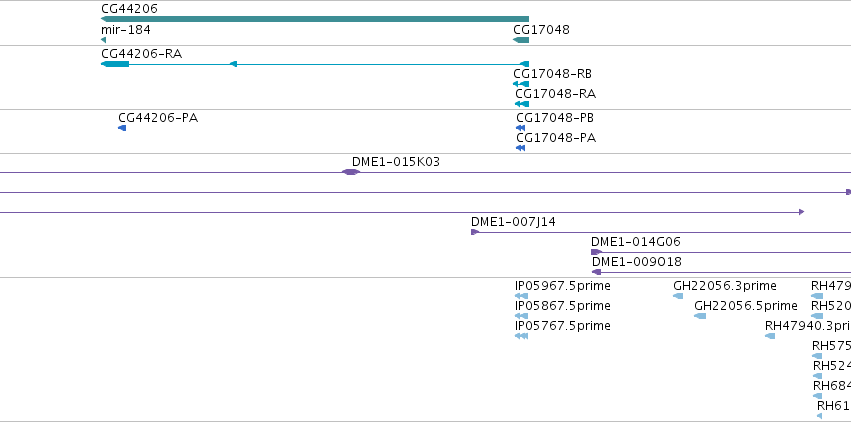This screenshot has height=422, width=851.
Task: Select the EST glyph under RH479
Action: coord(817,296)
